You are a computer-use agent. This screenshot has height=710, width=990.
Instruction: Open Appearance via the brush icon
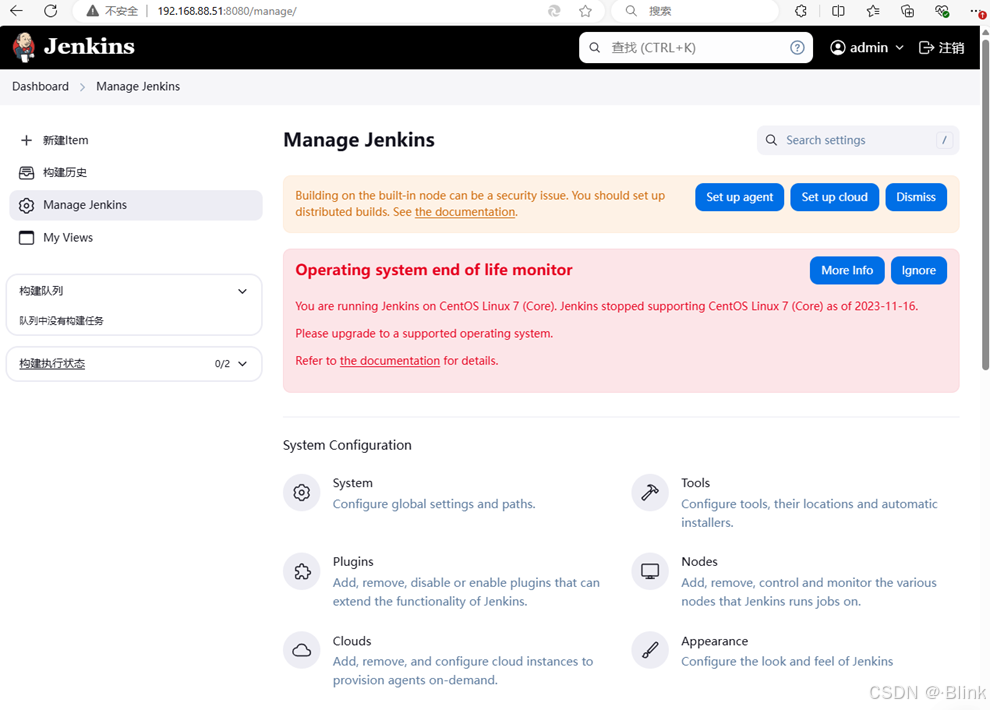650,650
